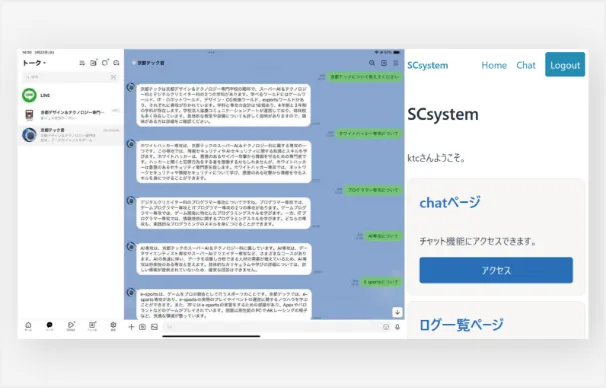This screenshot has height=388, width=606.
Task: Open the photo gallery icon in the message bar
Action: tap(154, 327)
